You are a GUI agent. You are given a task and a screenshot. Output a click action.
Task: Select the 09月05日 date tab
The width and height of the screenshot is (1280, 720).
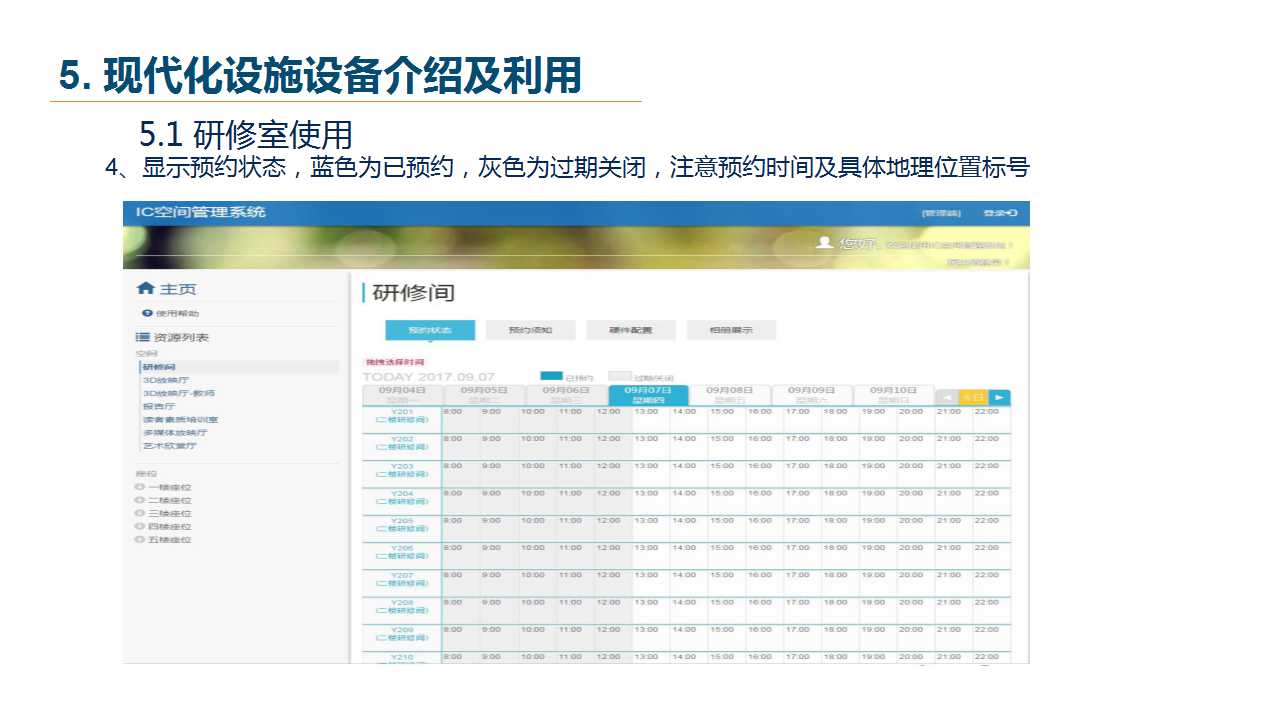click(484, 395)
